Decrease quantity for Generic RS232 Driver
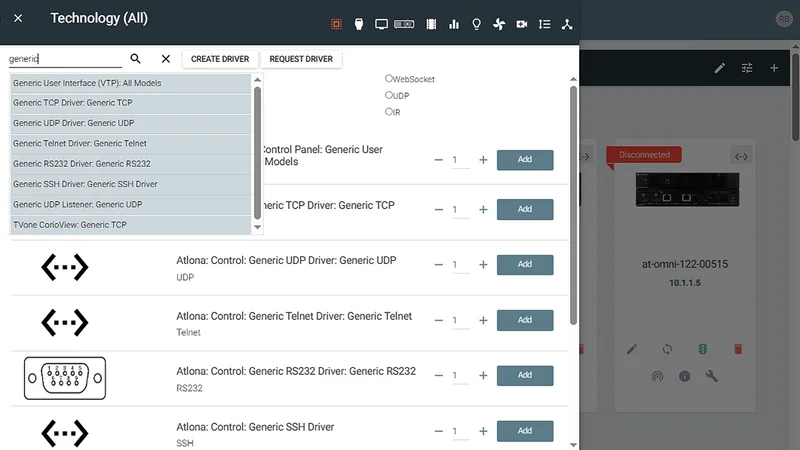The image size is (800, 450). pyautogui.click(x=439, y=376)
